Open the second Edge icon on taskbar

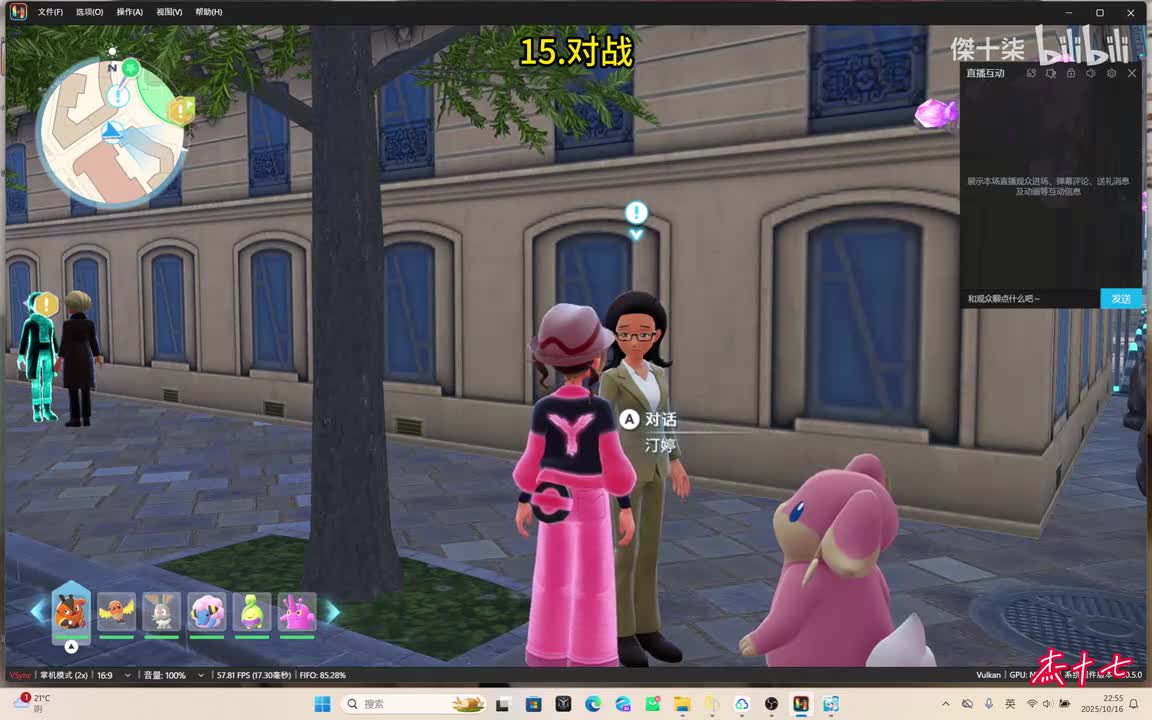(x=623, y=705)
